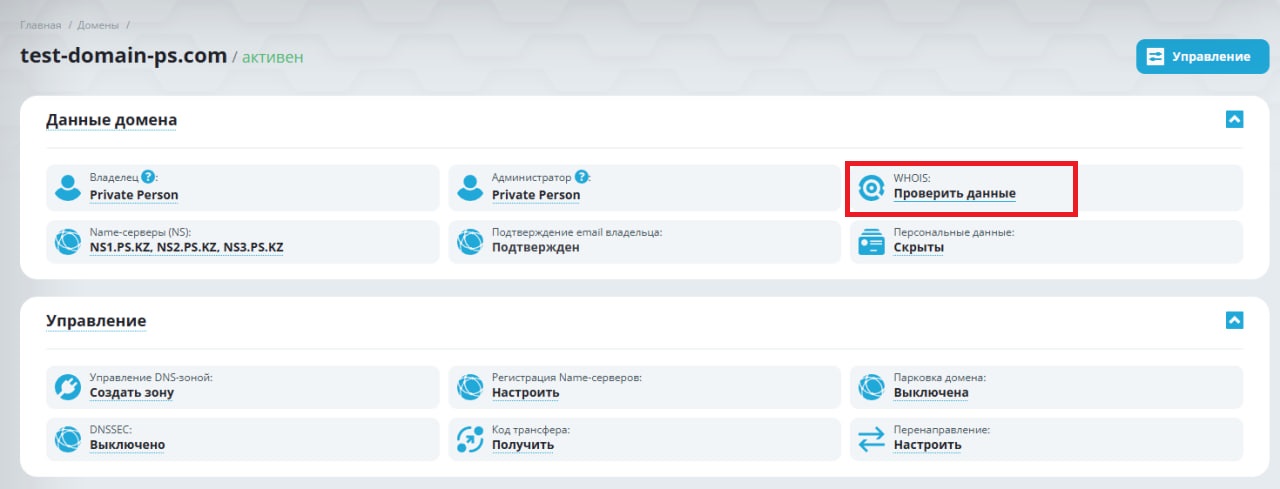Click the help question mark next to Администратор
Image resolution: width=1280 pixels, height=489 pixels.
[x=581, y=176]
